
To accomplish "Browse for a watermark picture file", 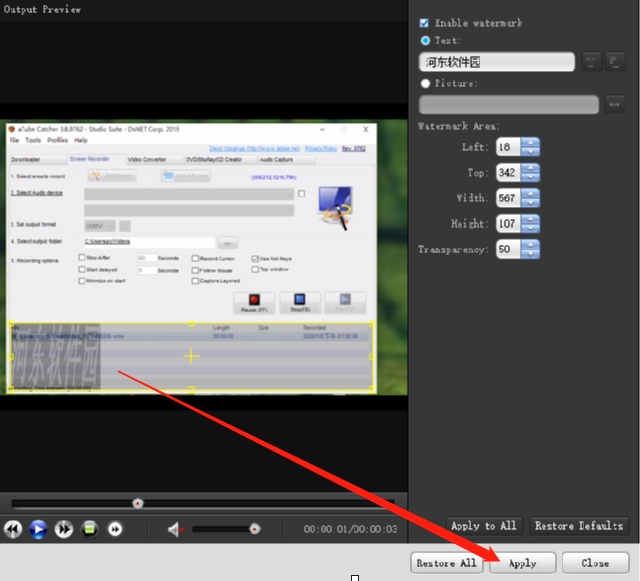I will [614, 104].
